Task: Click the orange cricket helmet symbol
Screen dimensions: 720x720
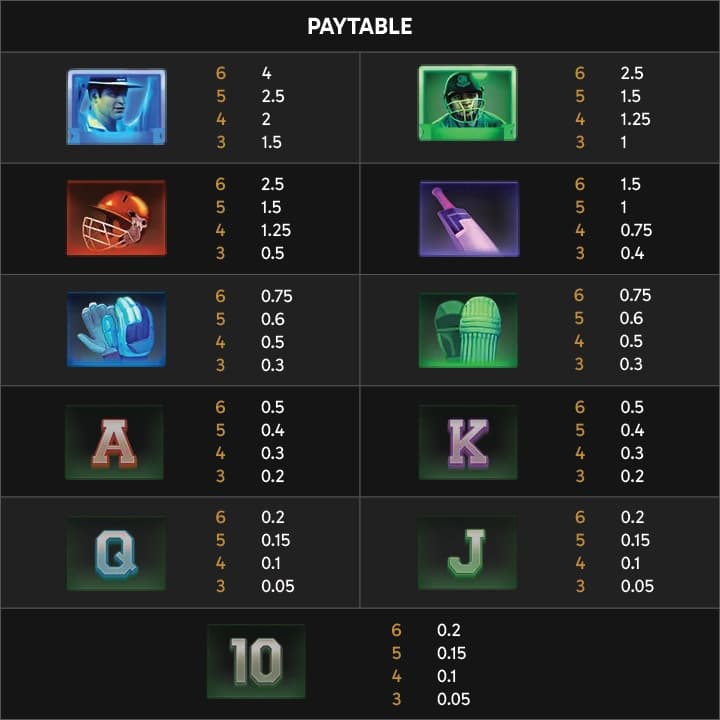Action: (116, 218)
